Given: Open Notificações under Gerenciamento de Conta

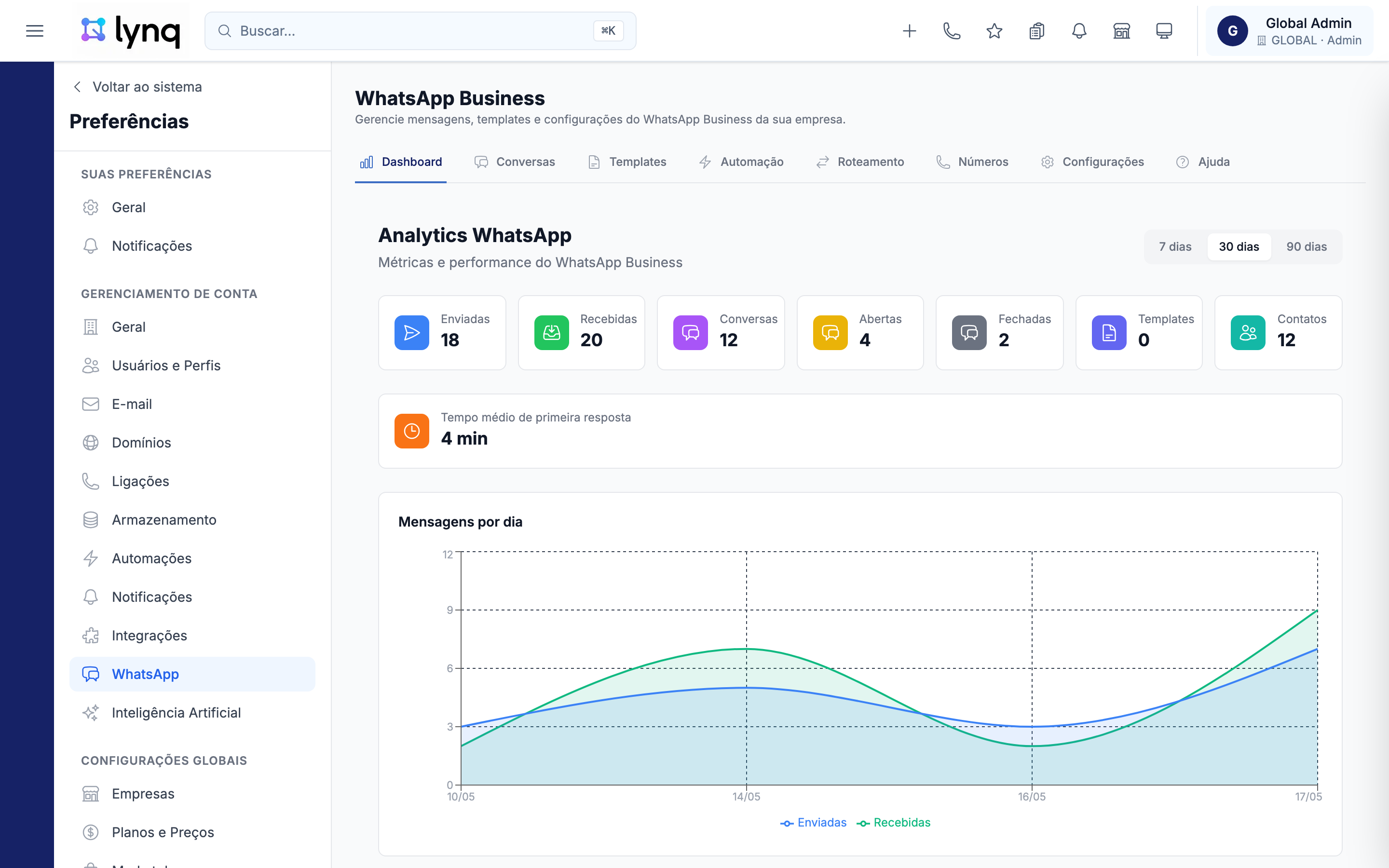Looking at the screenshot, I should click(192, 597).
